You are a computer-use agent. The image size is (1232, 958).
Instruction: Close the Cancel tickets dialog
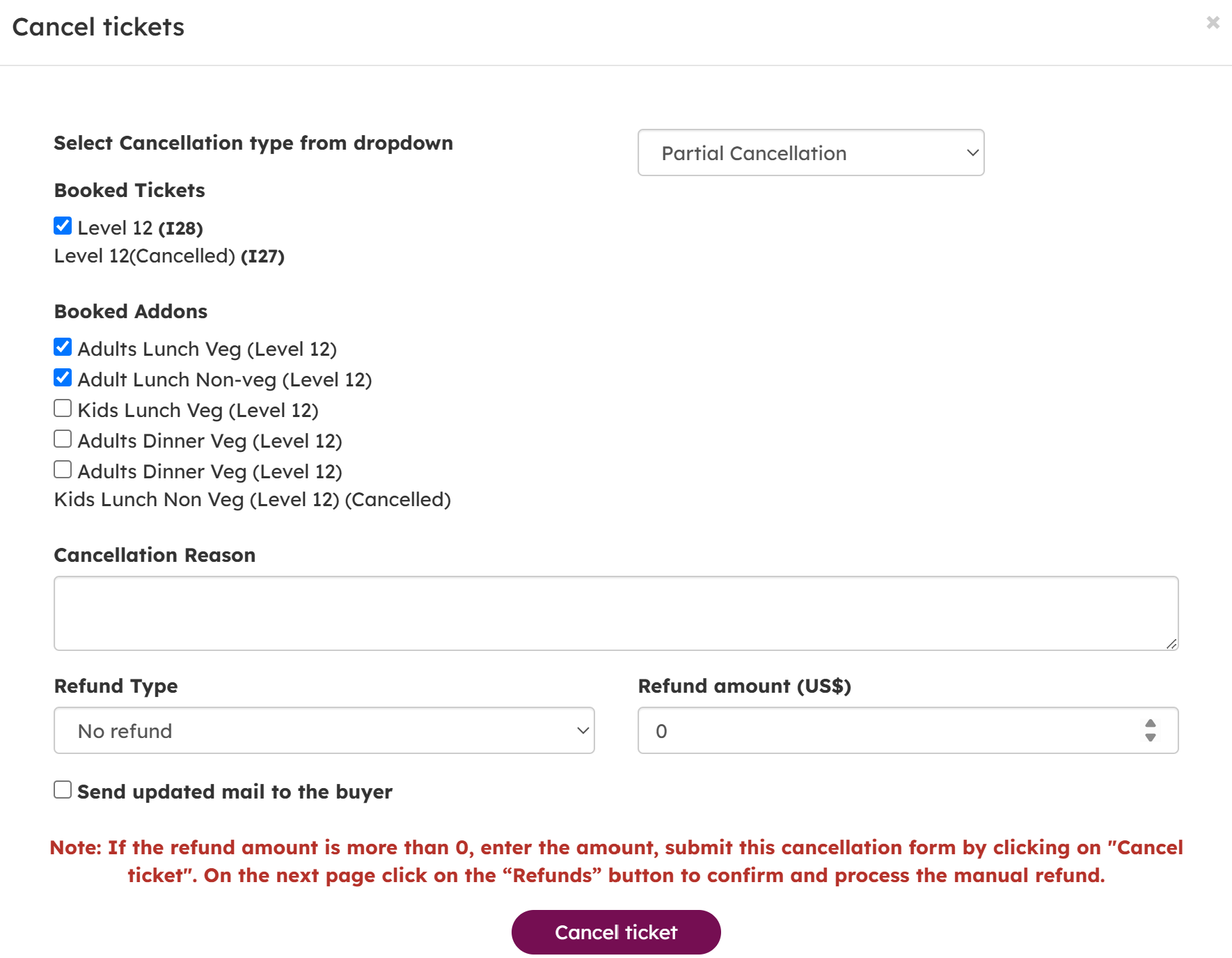click(1213, 22)
